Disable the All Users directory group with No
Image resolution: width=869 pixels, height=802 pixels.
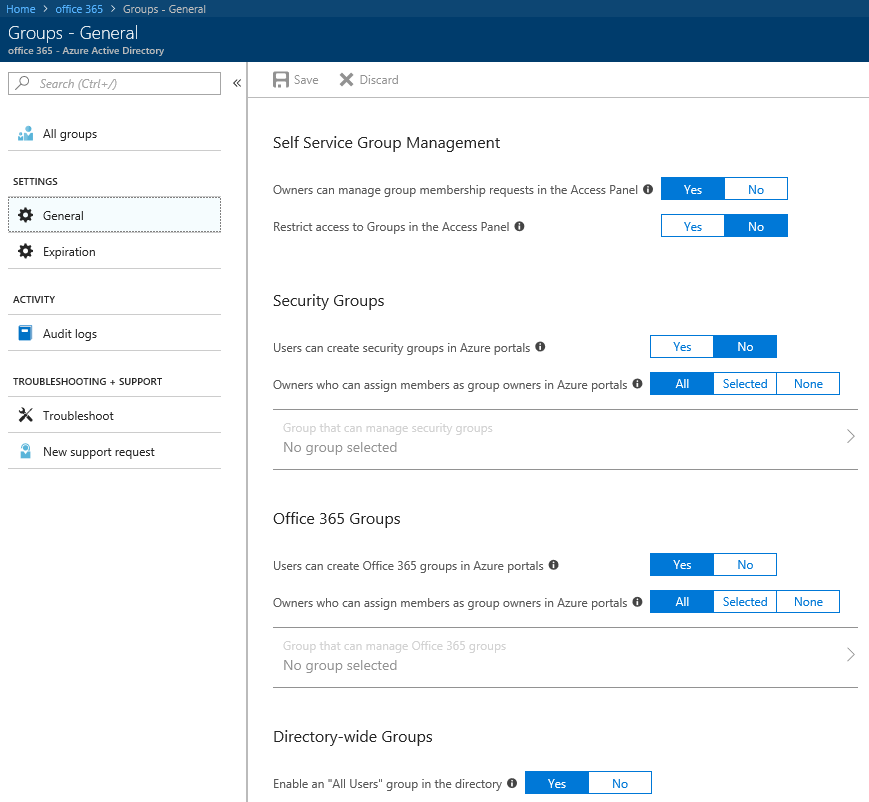(620, 784)
